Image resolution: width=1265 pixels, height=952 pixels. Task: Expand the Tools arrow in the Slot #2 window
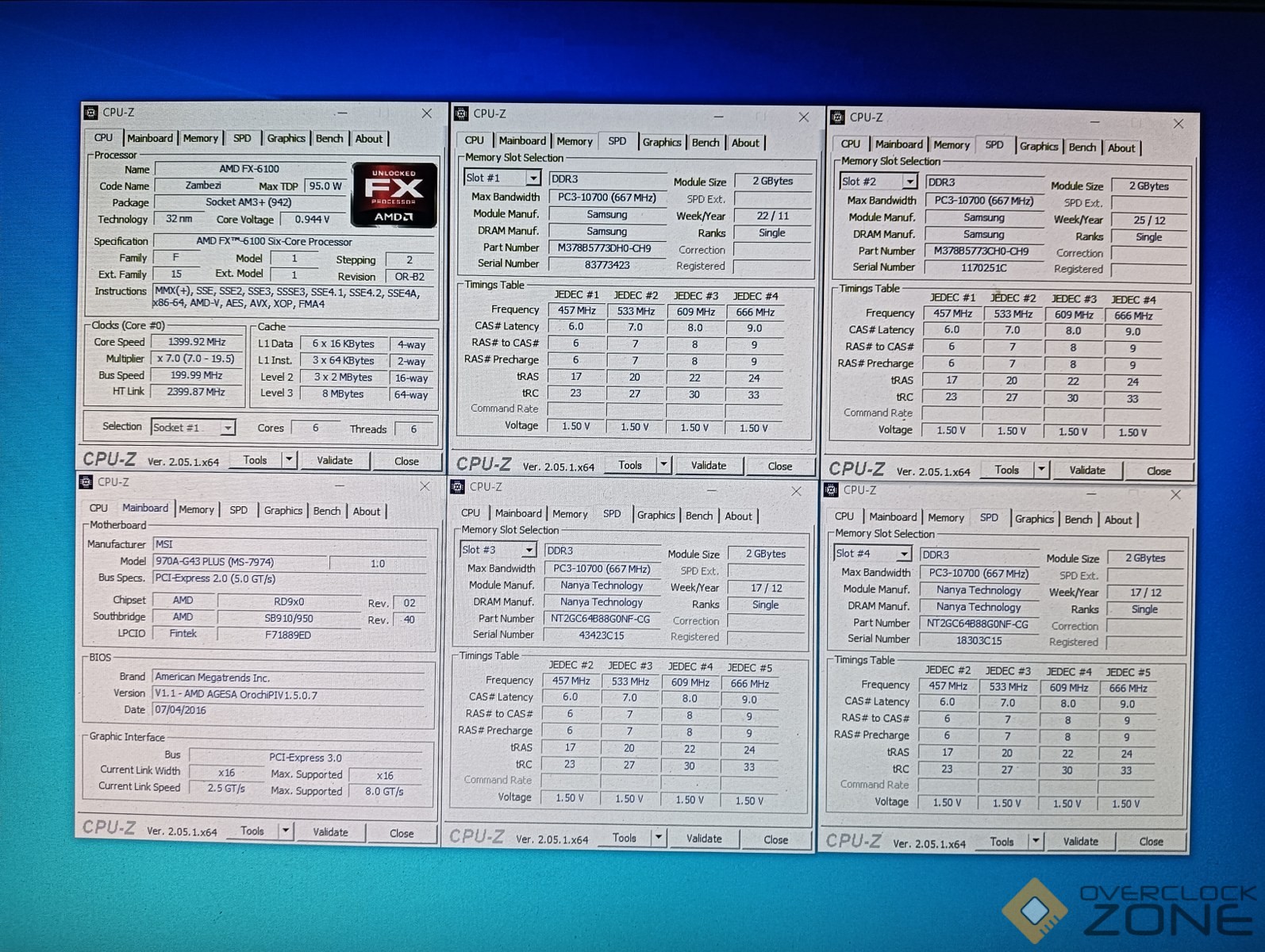[1040, 470]
